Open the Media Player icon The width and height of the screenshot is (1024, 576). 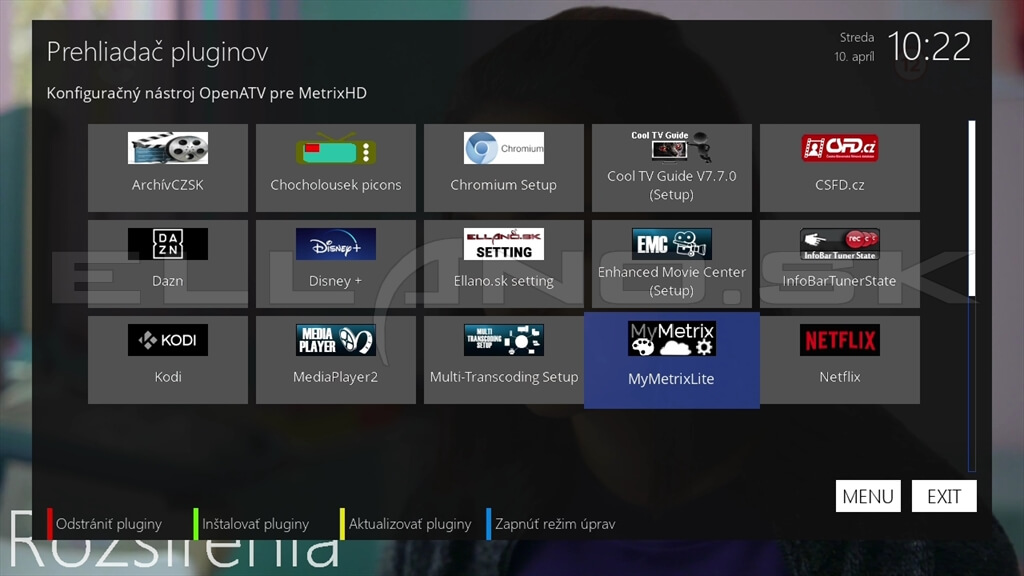pos(336,340)
